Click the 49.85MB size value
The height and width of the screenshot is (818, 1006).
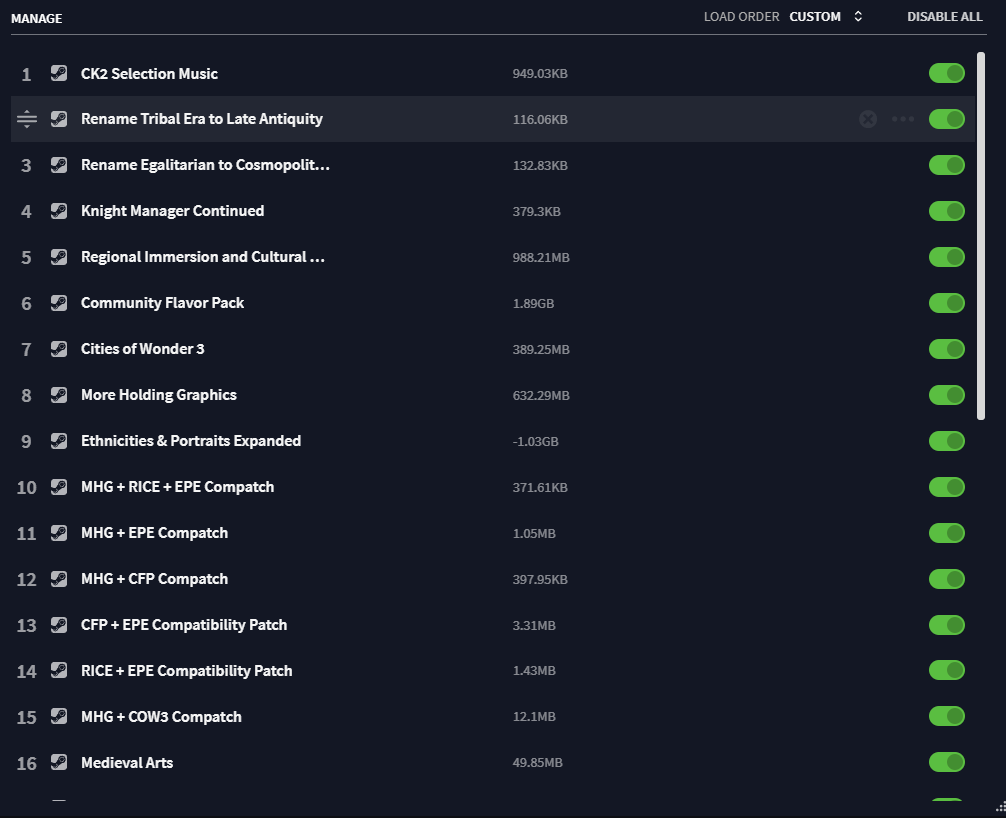click(538, 763)
